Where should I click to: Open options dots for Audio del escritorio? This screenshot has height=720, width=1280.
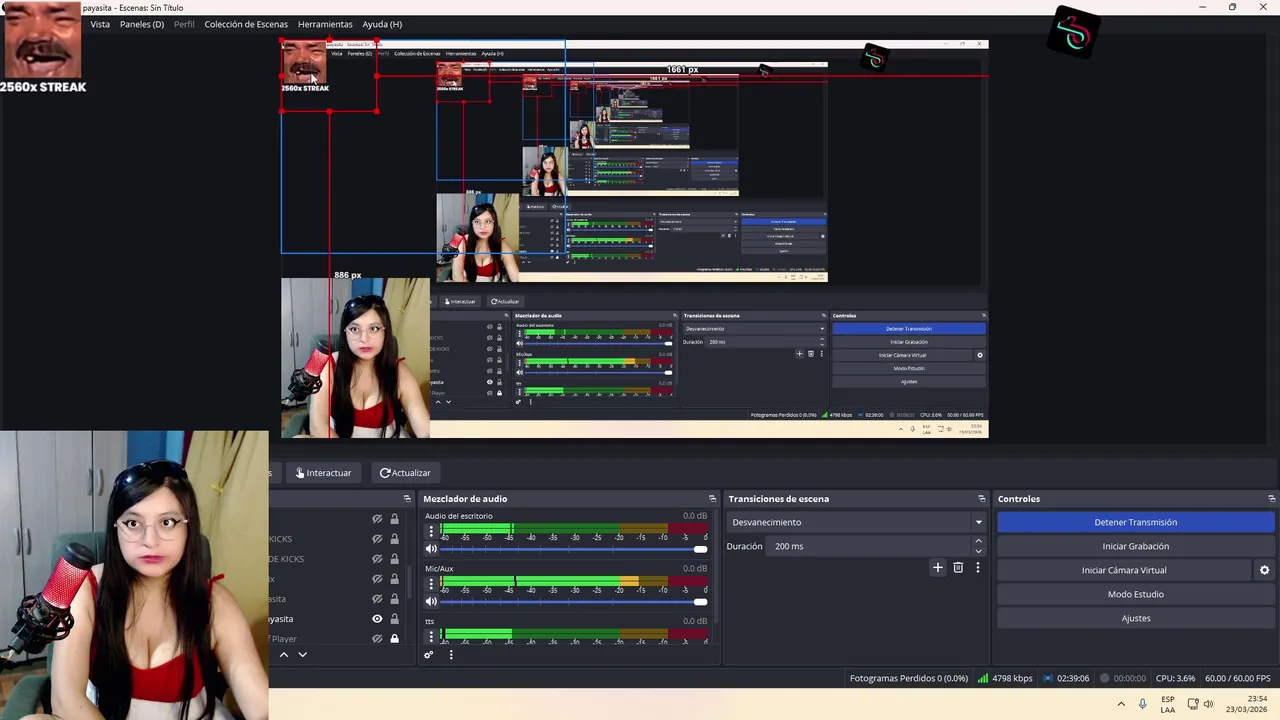tap(432, 531)
